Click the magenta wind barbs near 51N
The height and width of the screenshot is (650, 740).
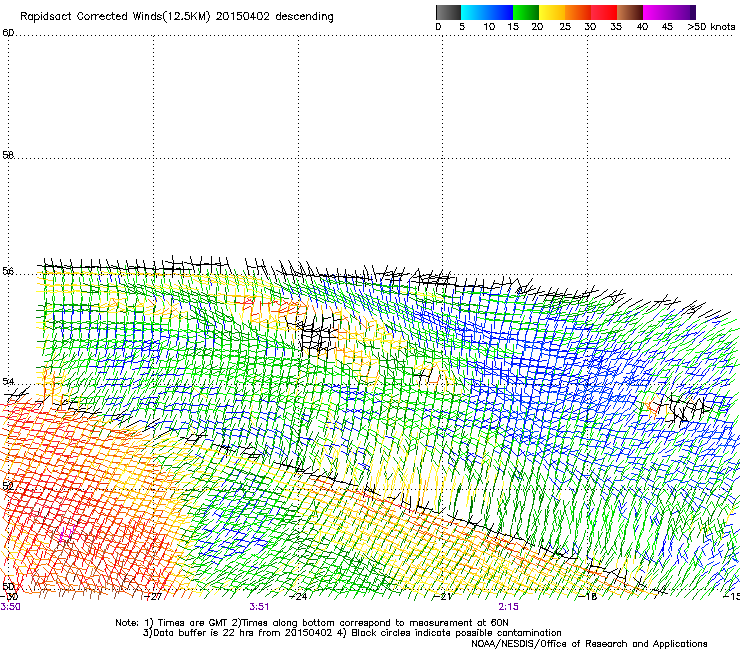coord(66,535)
